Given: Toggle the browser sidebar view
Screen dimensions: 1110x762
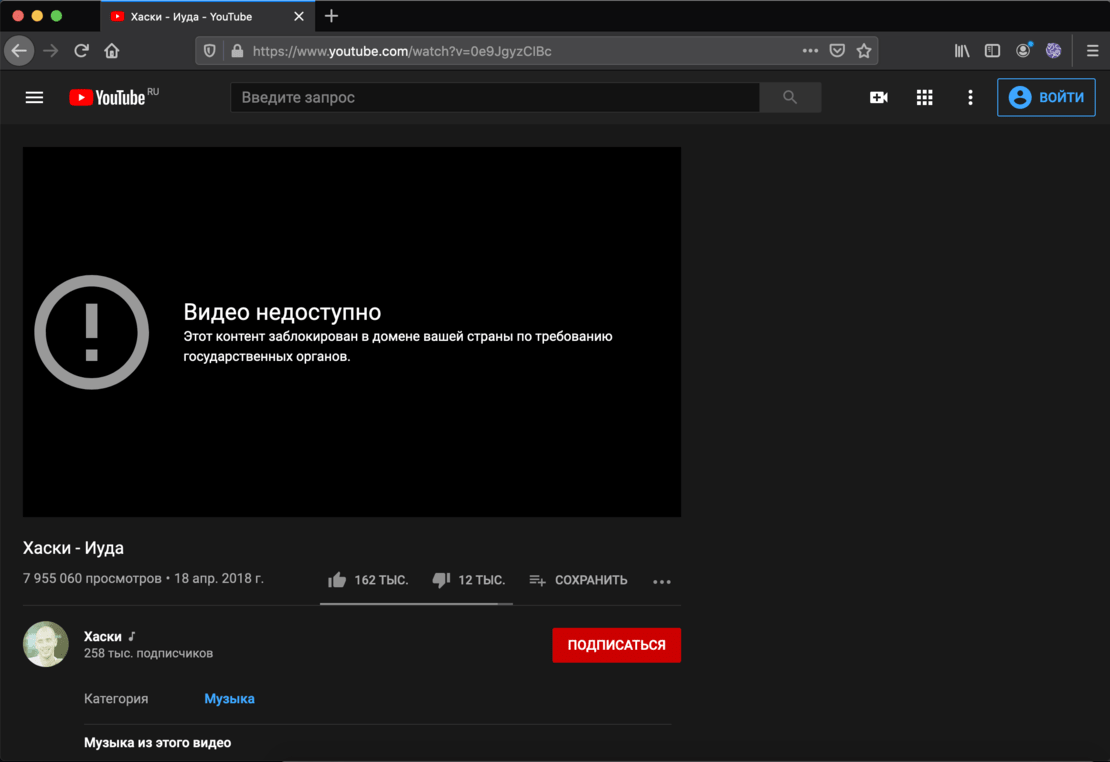Looking at the screenshot, I should point(992,51).
